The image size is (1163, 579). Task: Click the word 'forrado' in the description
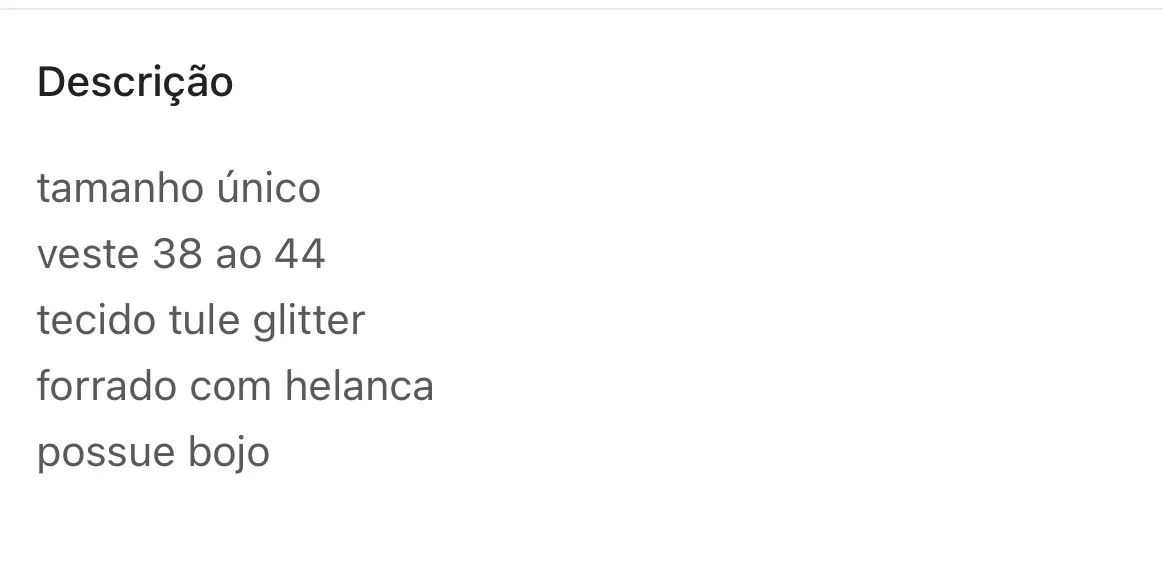[x=106, y=386]
